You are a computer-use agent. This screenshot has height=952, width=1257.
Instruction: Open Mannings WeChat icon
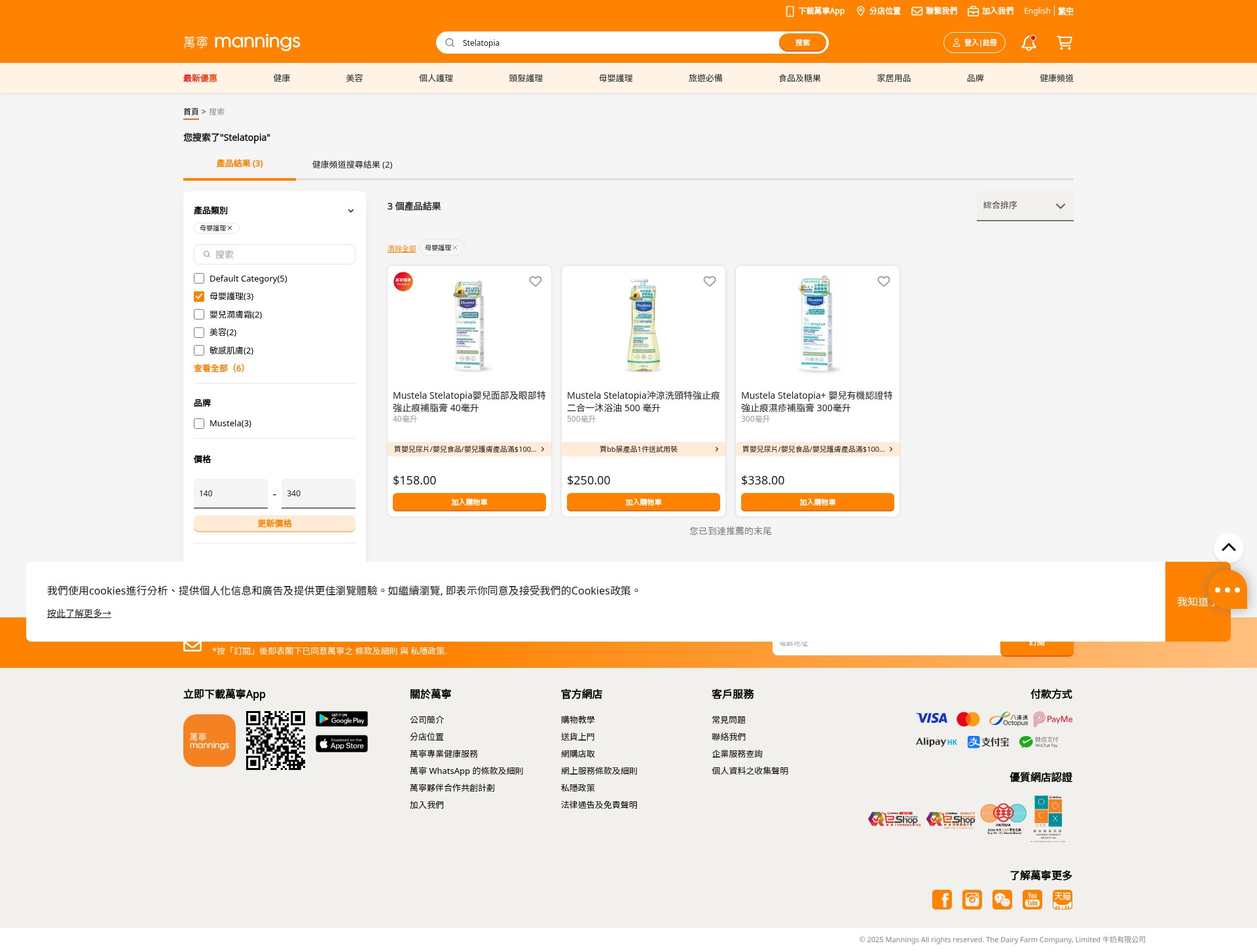[1002, 900]
